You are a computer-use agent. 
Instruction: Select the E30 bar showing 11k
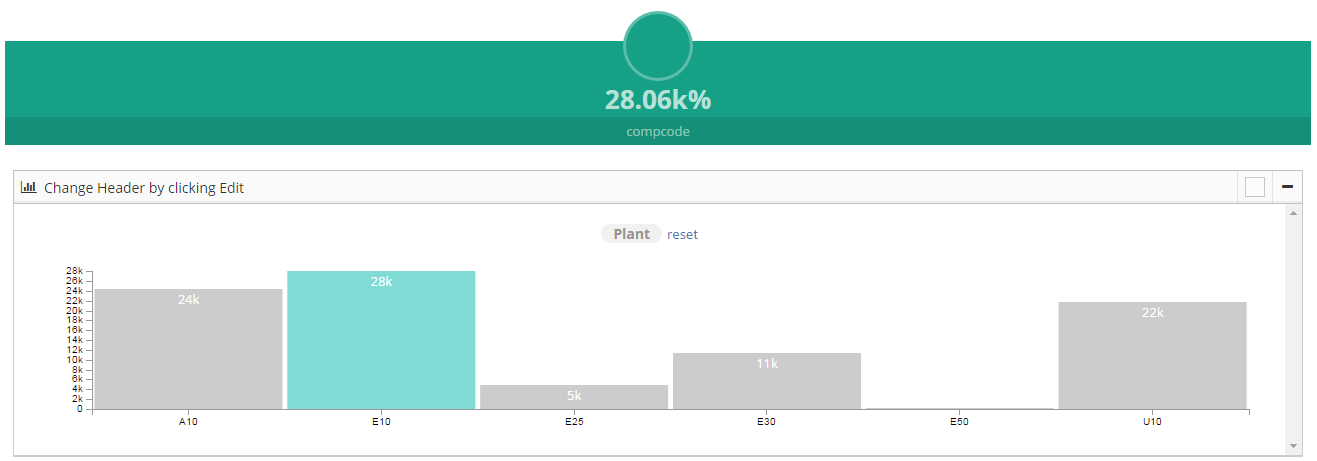[x=767, y=381]
